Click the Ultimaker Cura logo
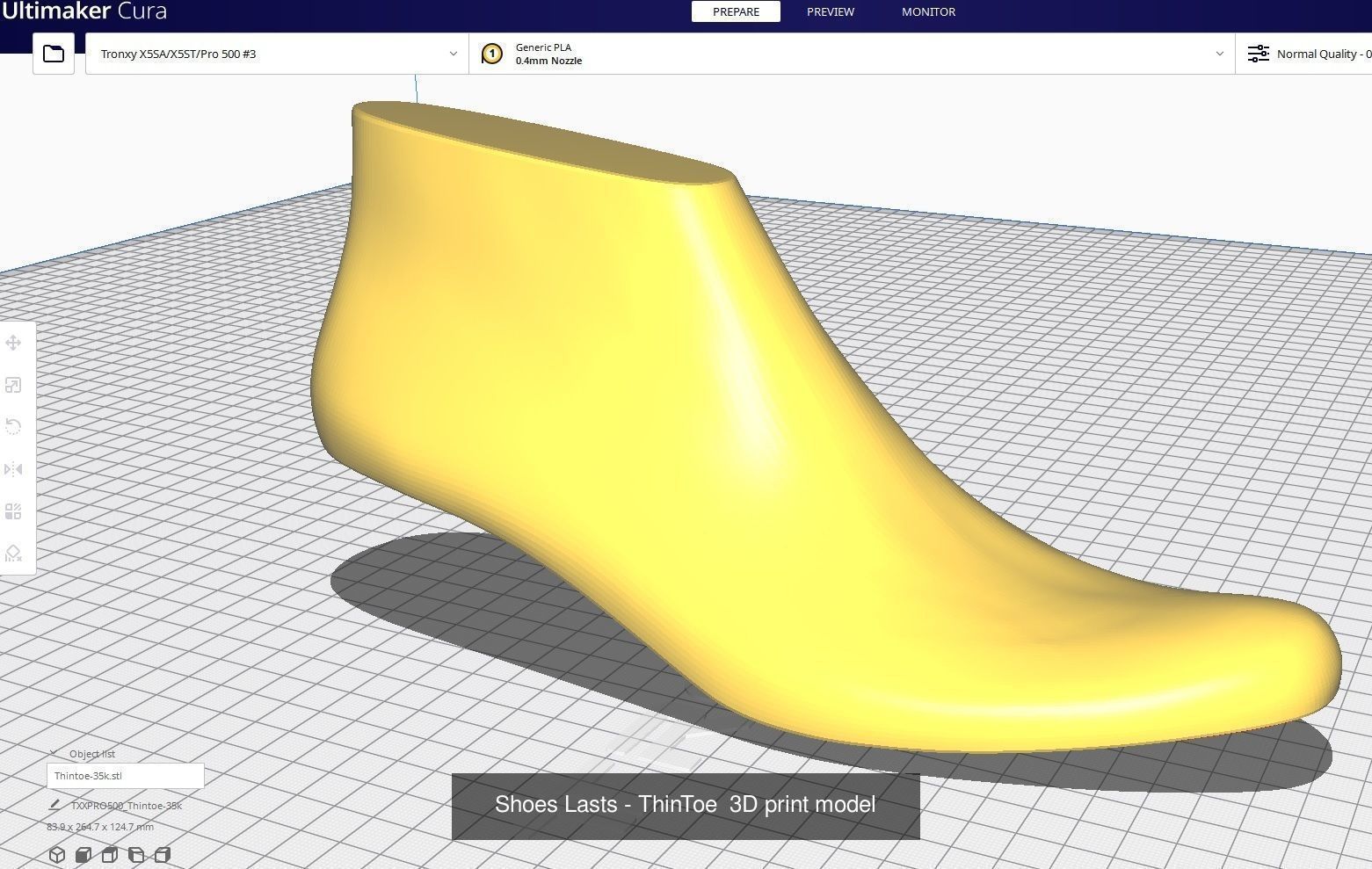The image size is (1372, 869). pos(83,11)
